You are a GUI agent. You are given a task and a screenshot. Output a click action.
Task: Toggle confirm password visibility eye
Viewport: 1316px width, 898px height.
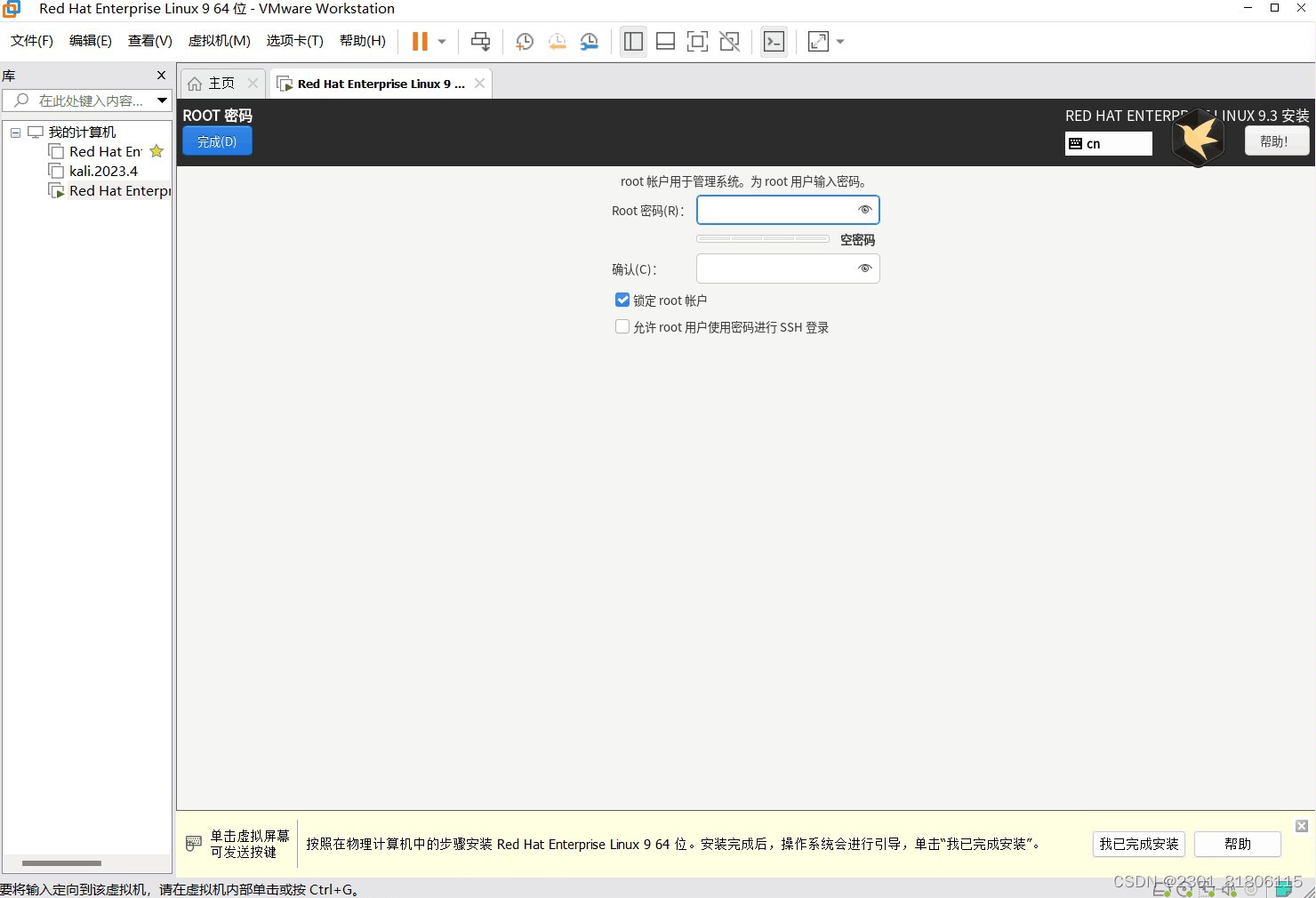864,269
